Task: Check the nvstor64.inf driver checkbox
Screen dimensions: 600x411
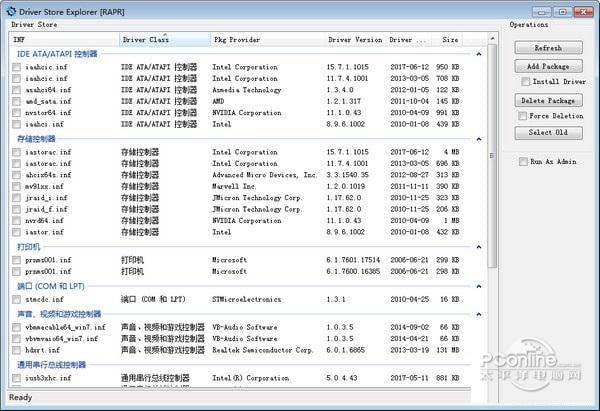Action: (x=16, y=113)
